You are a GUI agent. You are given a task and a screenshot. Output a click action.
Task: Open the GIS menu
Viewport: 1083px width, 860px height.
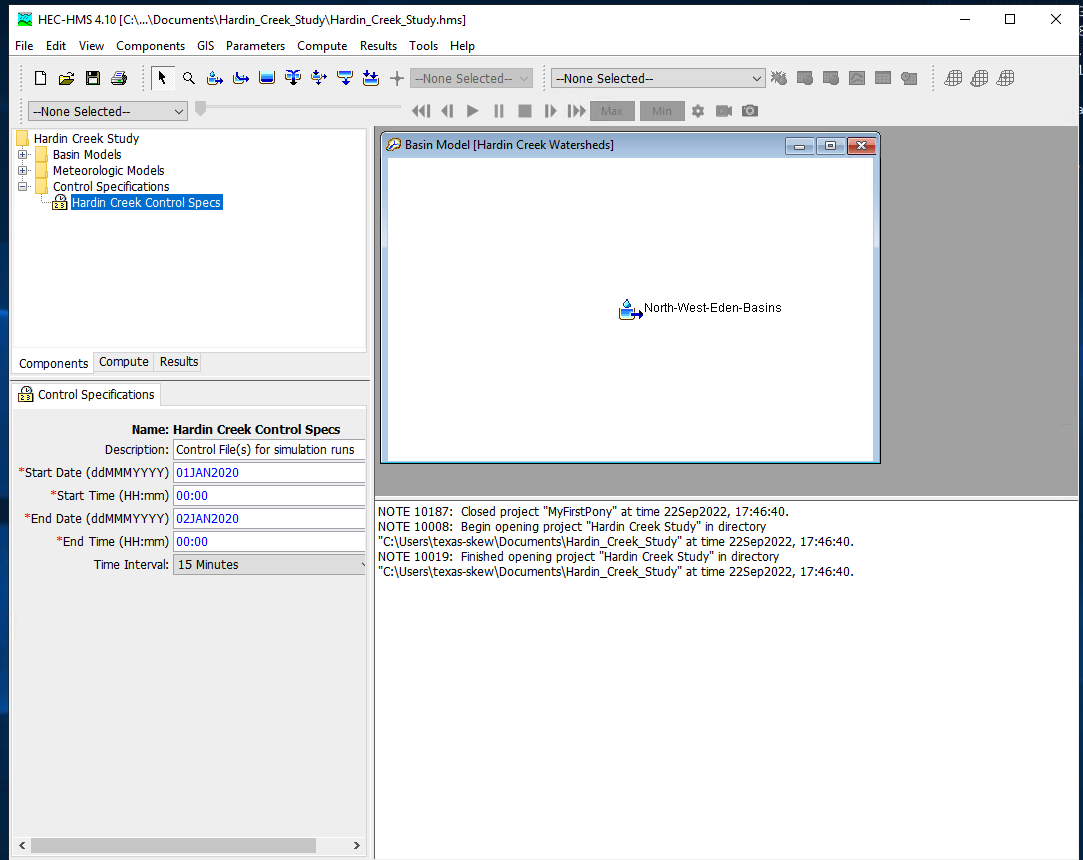205,46
